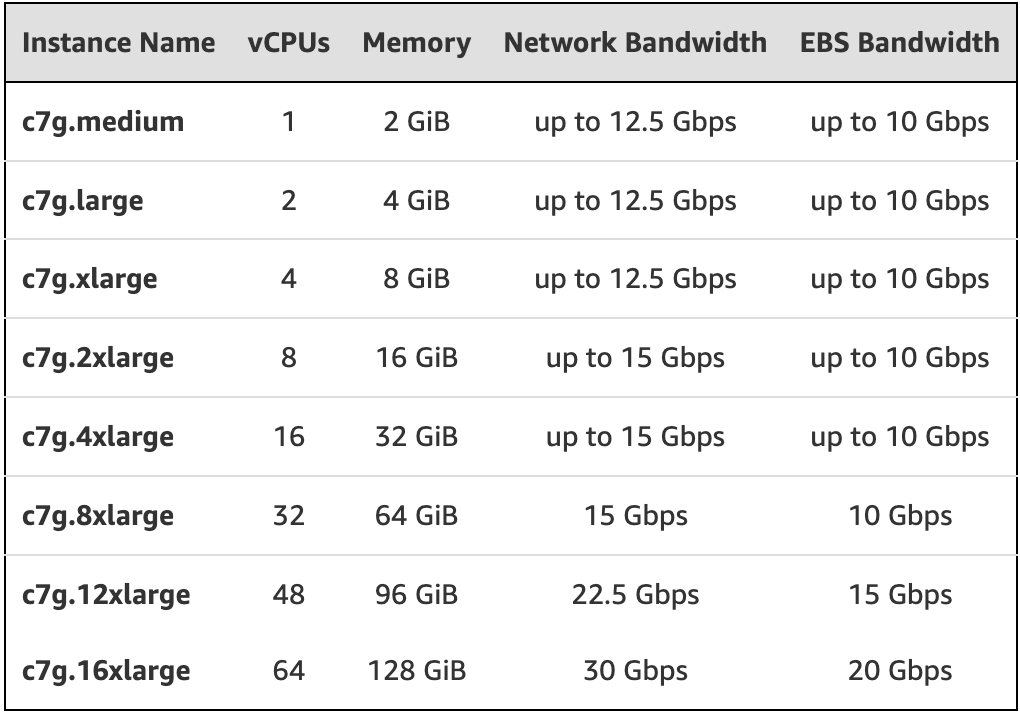
Task: Click the c7g.4xlarge instance name
Action: pyautogui.click(x=98, y=437)
